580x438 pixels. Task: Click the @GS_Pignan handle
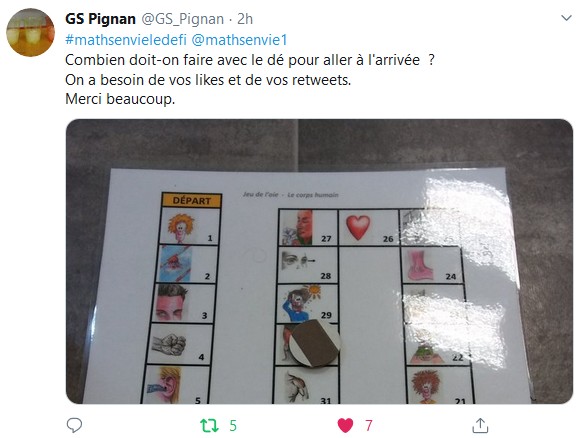tap(183, 19)
